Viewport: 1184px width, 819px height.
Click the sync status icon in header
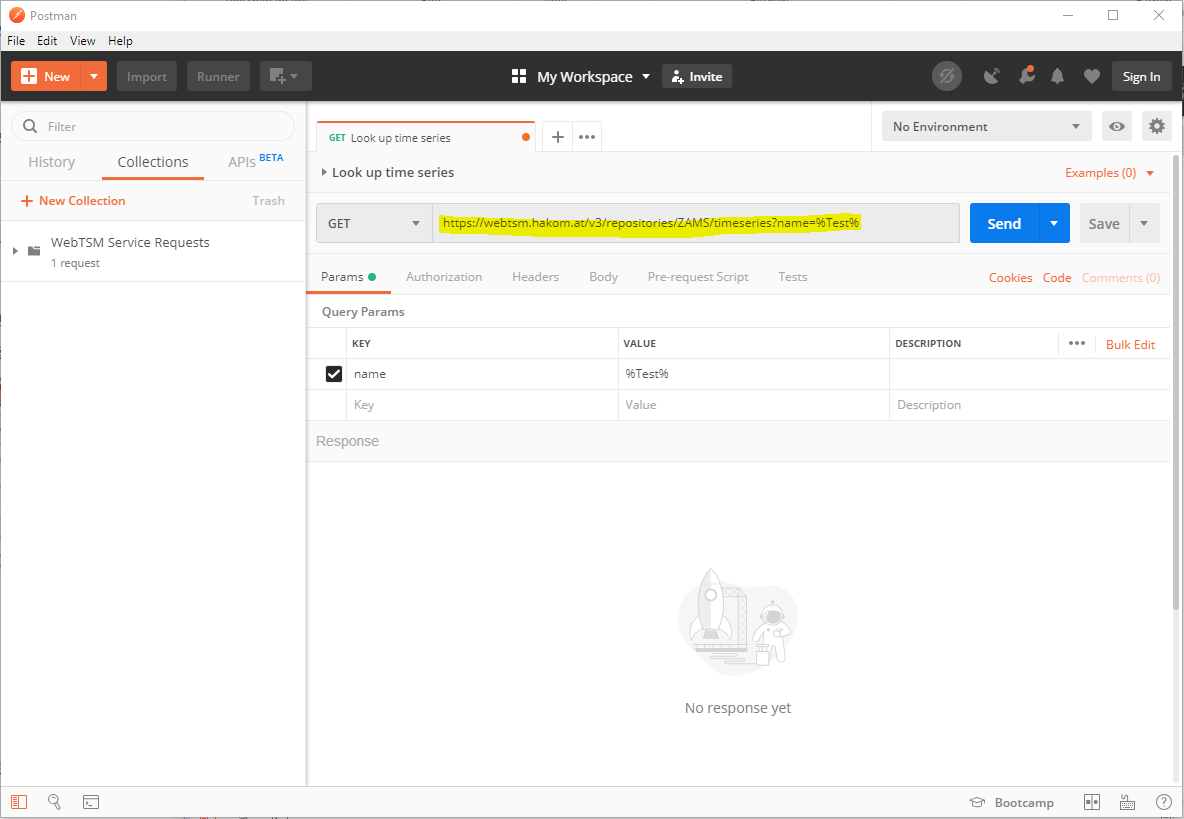coord(946,76)
